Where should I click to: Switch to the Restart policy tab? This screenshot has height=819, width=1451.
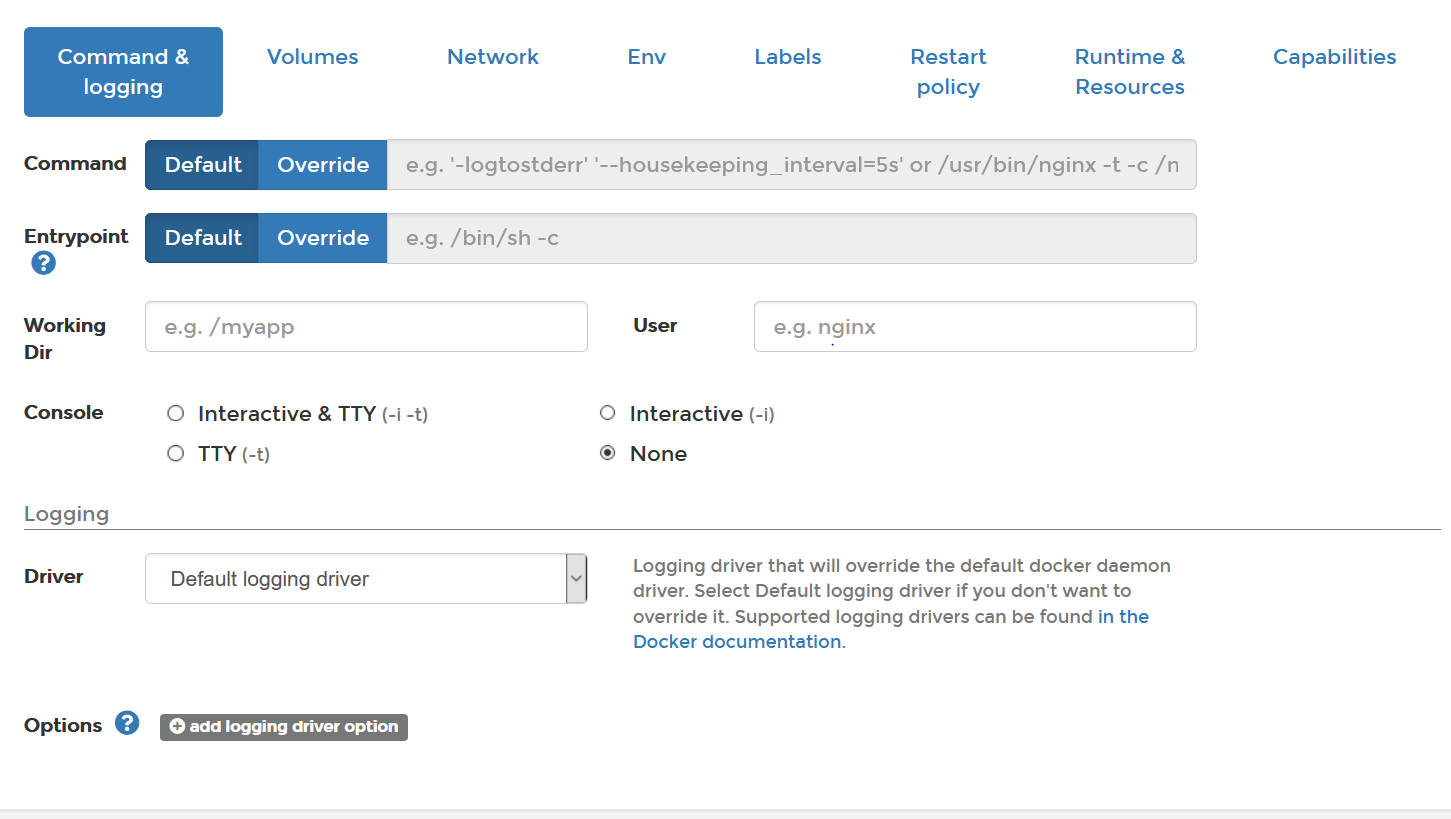click(x=948, y=72)
